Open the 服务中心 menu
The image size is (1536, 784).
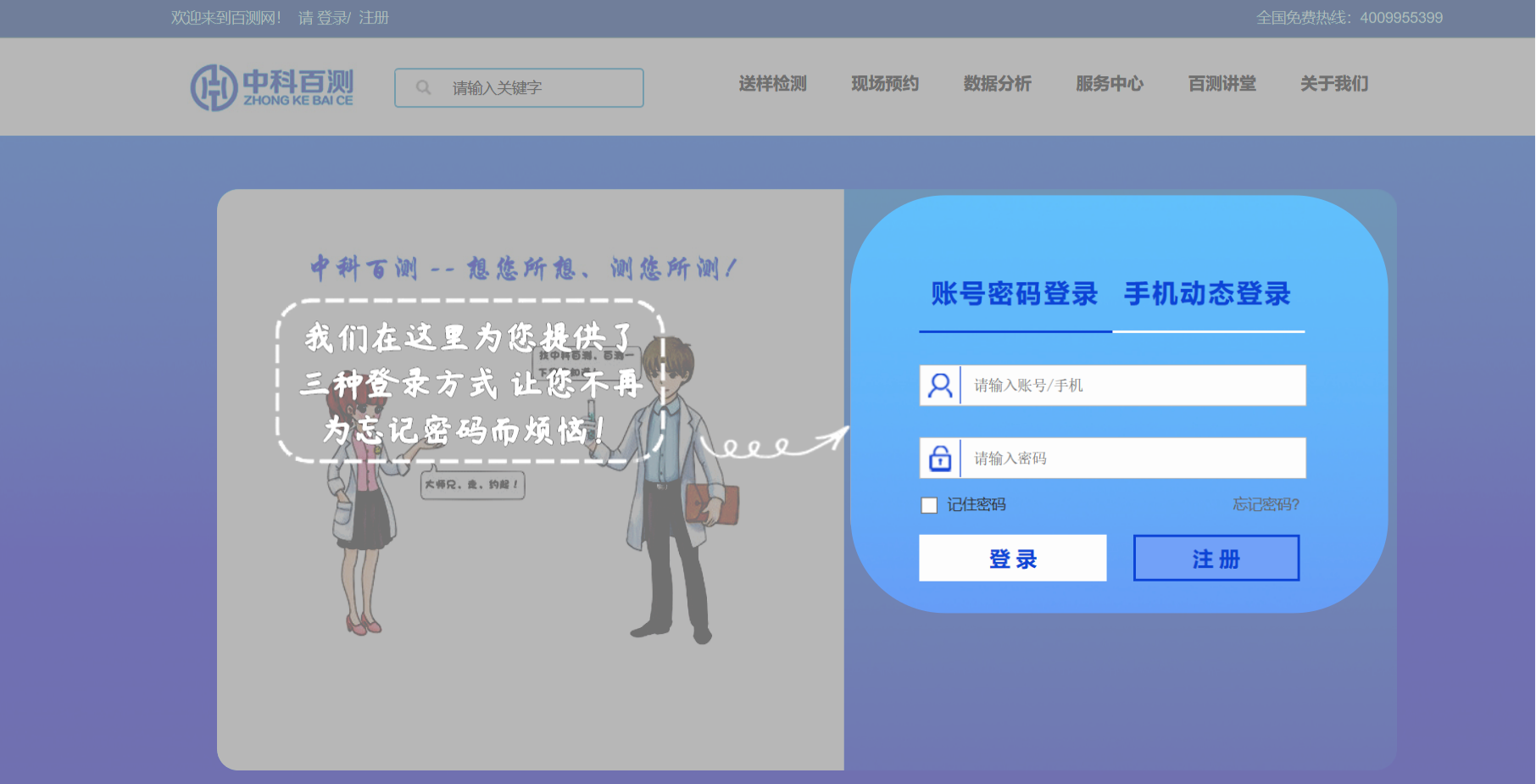click(x=1110, y=84)
